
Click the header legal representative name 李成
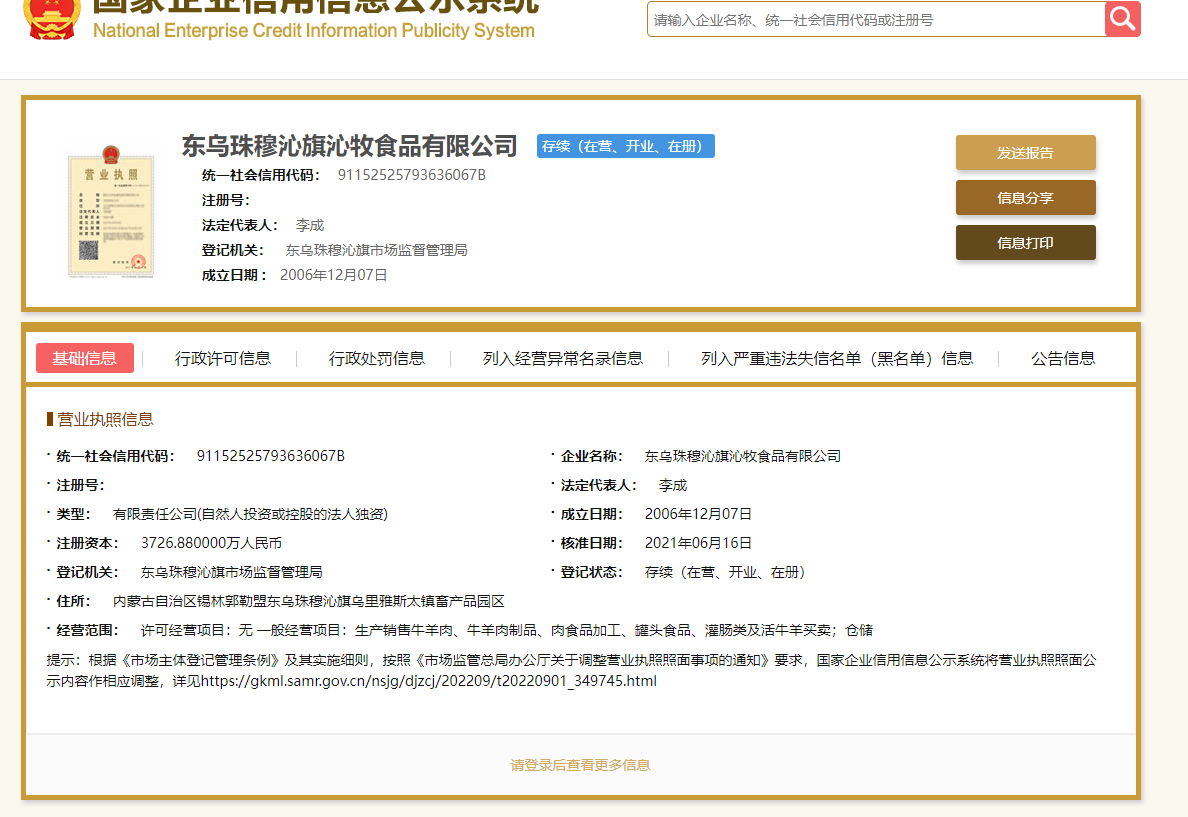click(x=310, y=225)
